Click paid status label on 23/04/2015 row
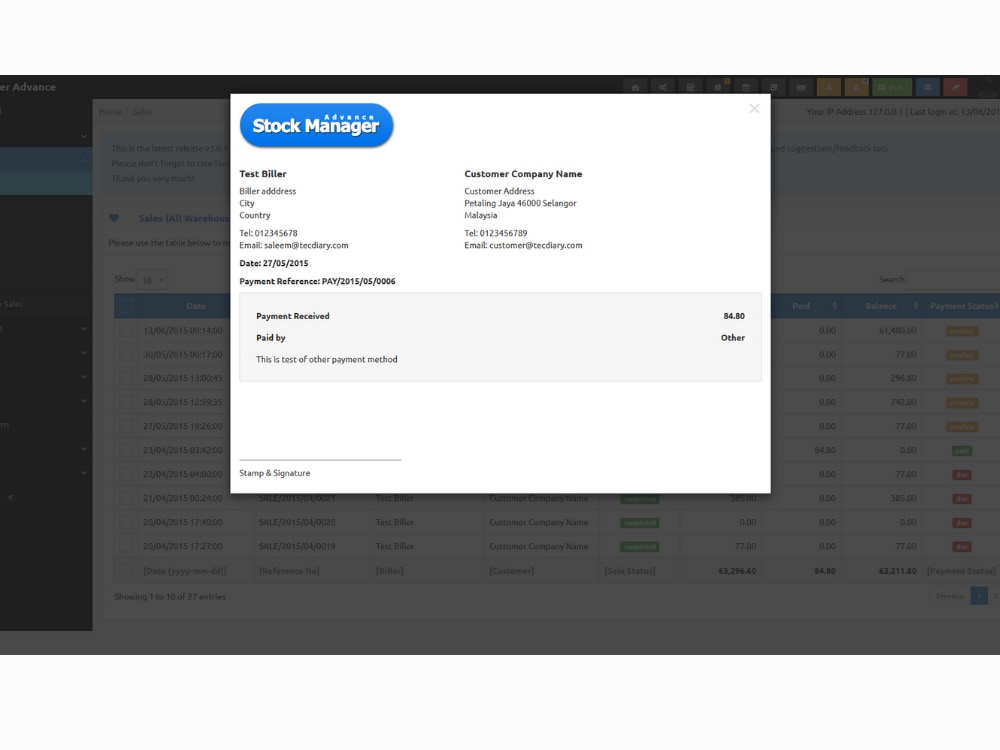1000x750 pixels. (x=962, y=451)
